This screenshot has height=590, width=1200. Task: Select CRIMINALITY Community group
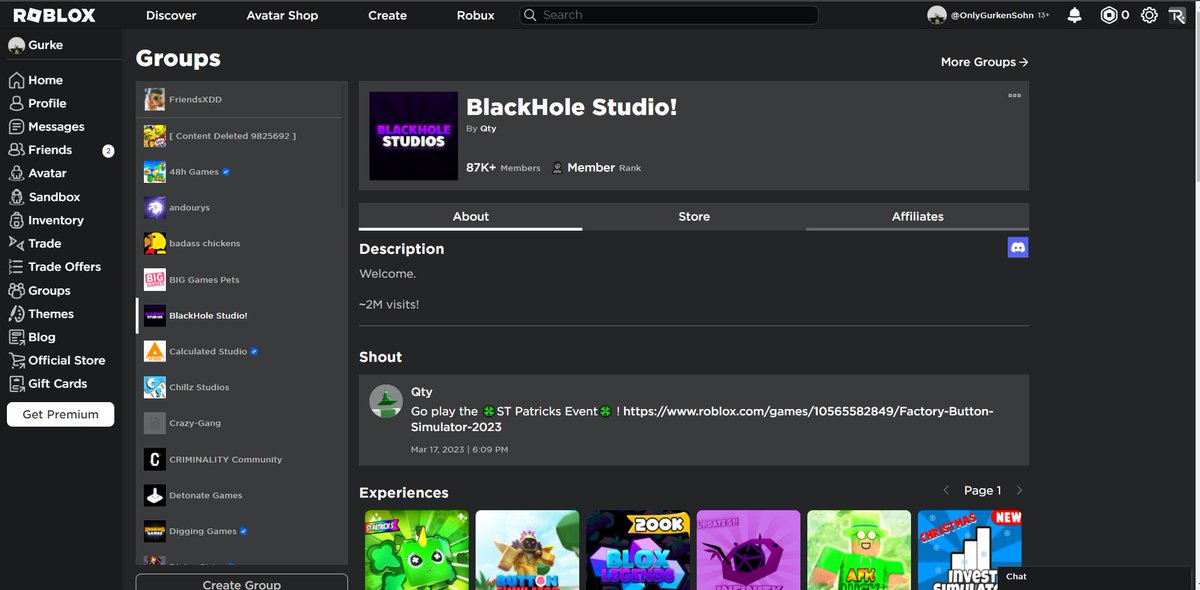[239, 460]
